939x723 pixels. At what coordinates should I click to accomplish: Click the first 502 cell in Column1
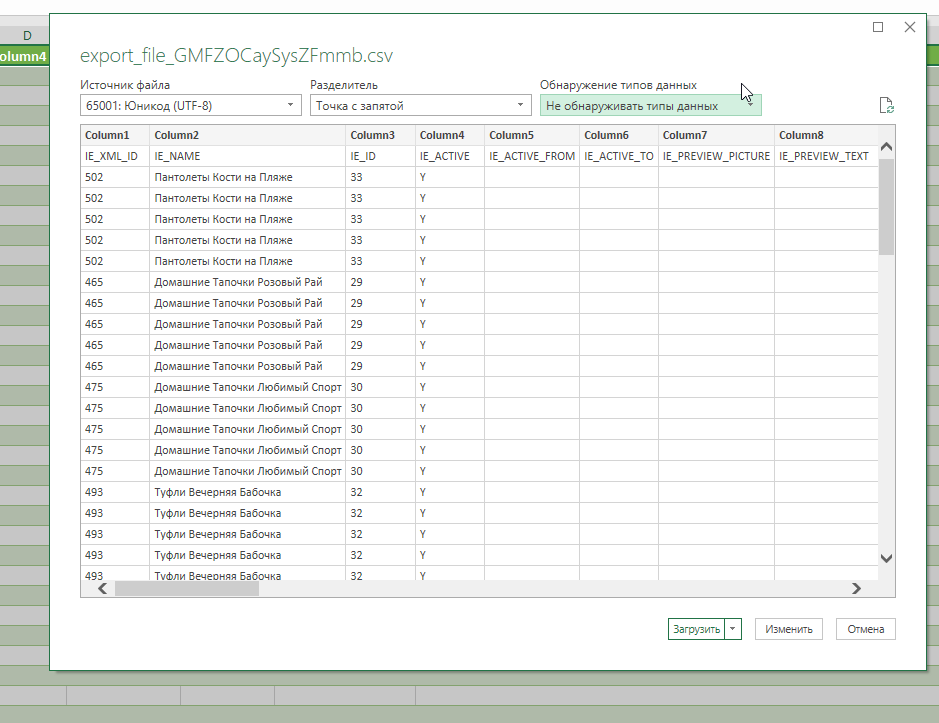click(x=115, y=177)
